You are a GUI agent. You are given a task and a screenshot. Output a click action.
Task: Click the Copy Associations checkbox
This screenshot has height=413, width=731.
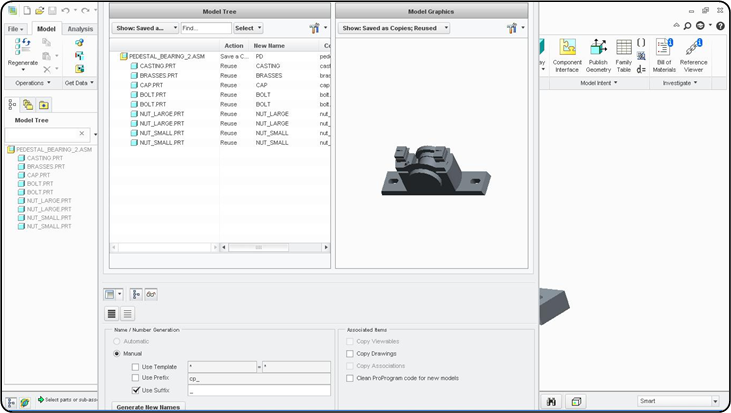350,366
